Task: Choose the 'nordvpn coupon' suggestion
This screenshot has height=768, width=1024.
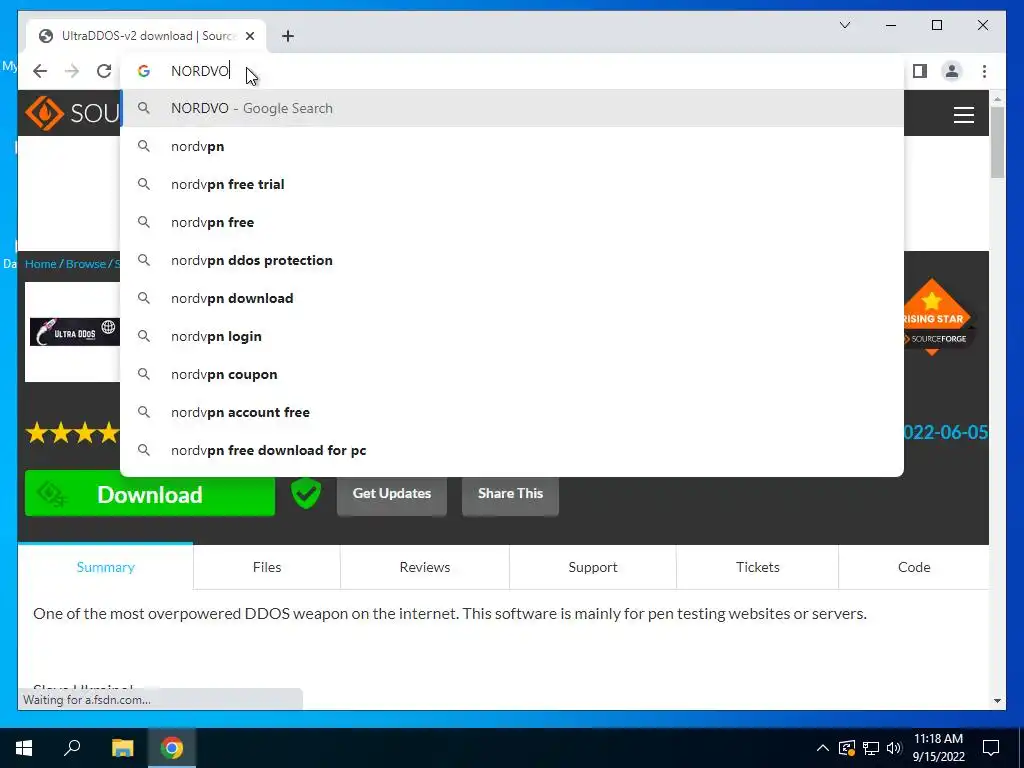Action: pos(512,374)
